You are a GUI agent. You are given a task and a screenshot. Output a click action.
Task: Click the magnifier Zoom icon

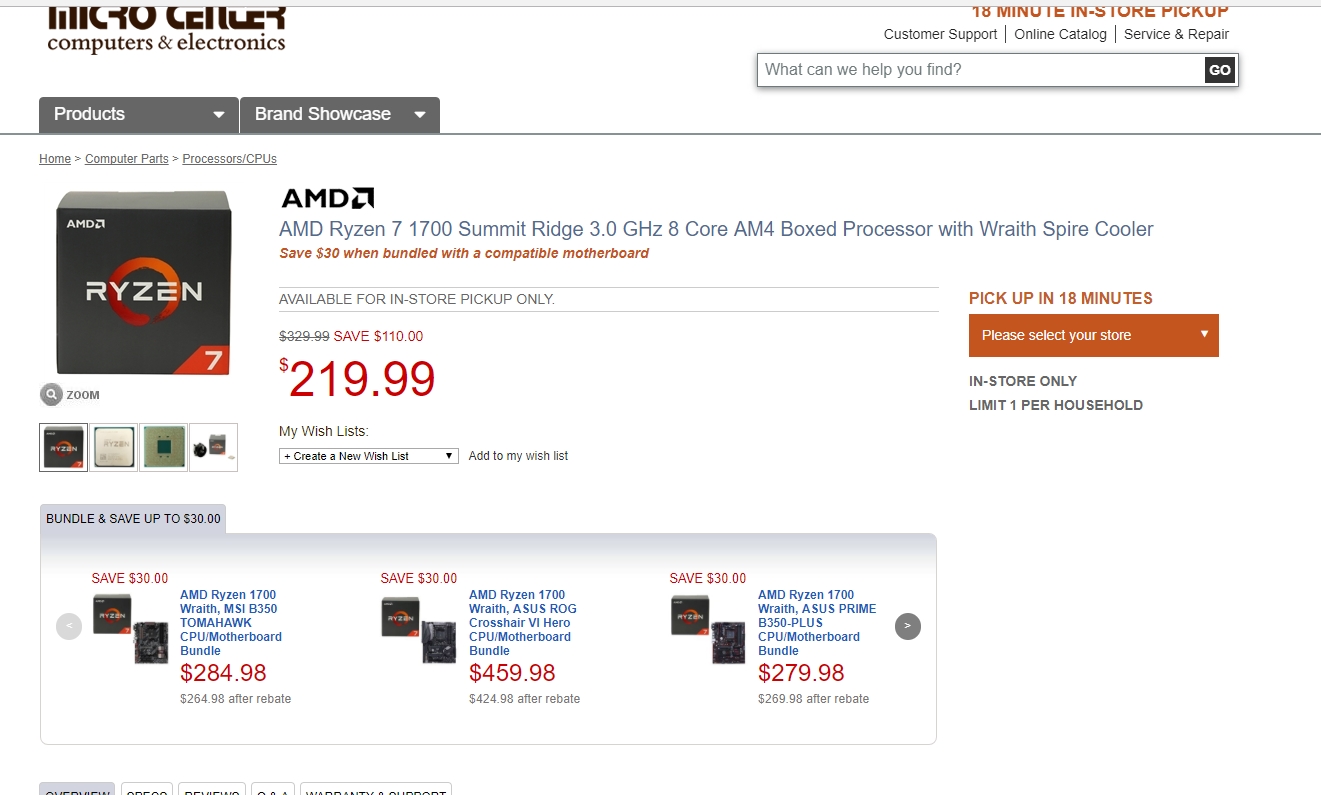[x=51, y=394]
